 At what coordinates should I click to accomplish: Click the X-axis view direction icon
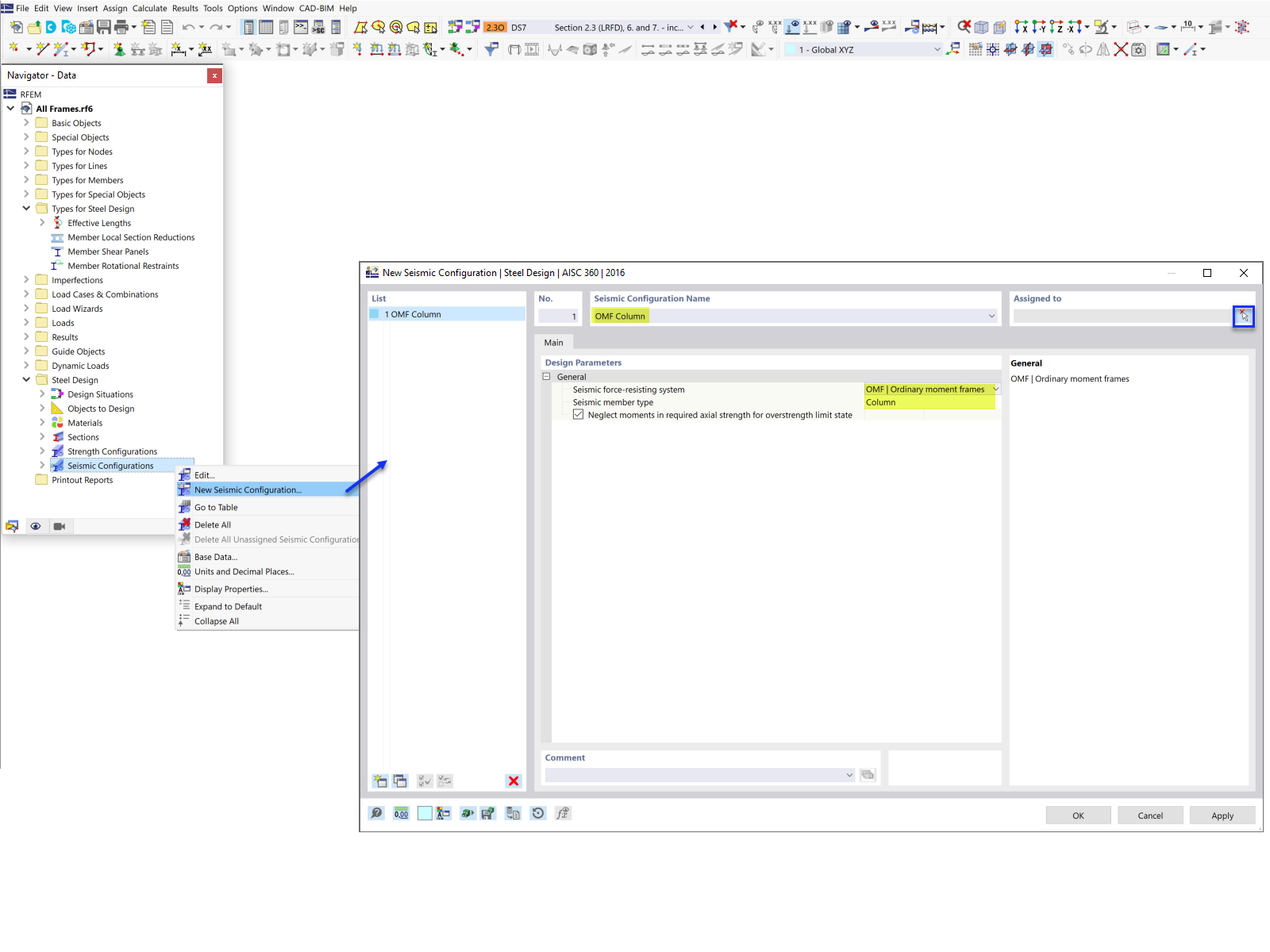[x=1021, y=27]
